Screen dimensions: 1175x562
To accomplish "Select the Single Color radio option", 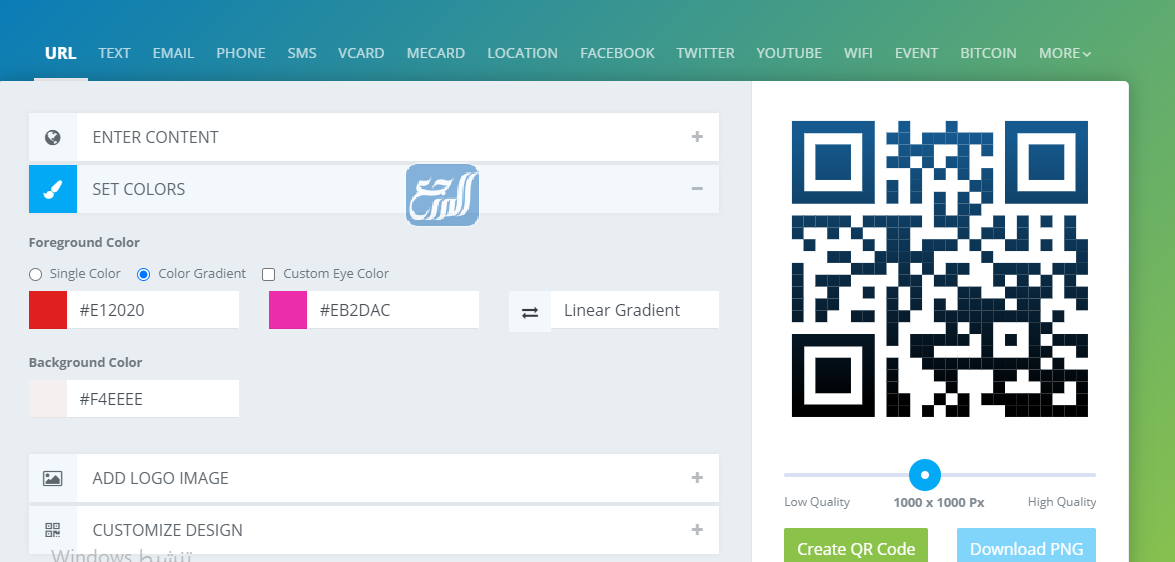I will (x=36, y=274).
